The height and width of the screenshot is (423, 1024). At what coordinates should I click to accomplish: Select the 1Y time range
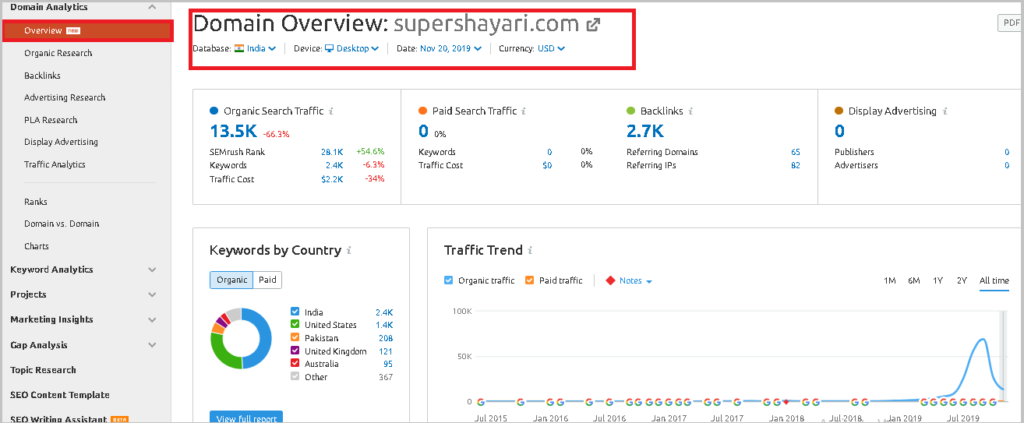click(x=938, y=281)
